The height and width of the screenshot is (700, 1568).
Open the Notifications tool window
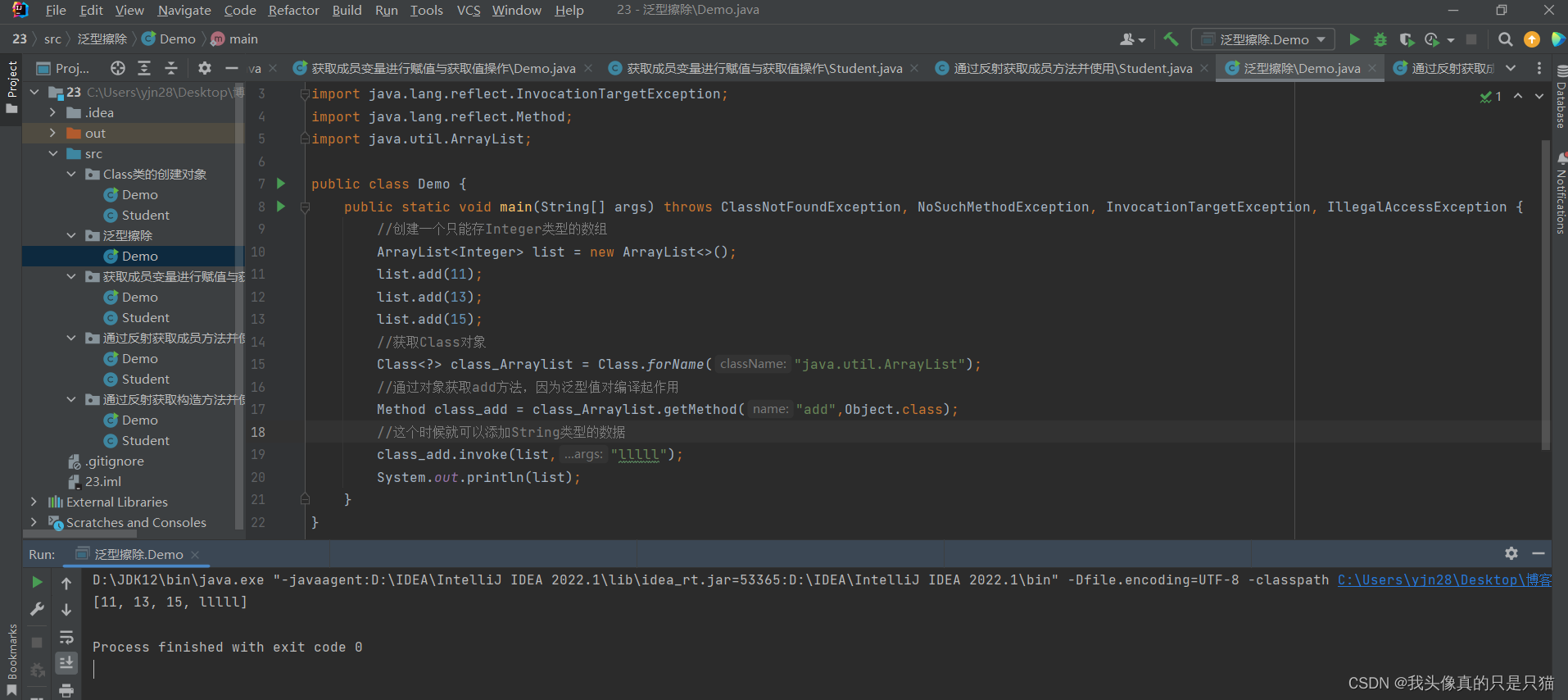pyautogui.click(x=1561, y=195)
